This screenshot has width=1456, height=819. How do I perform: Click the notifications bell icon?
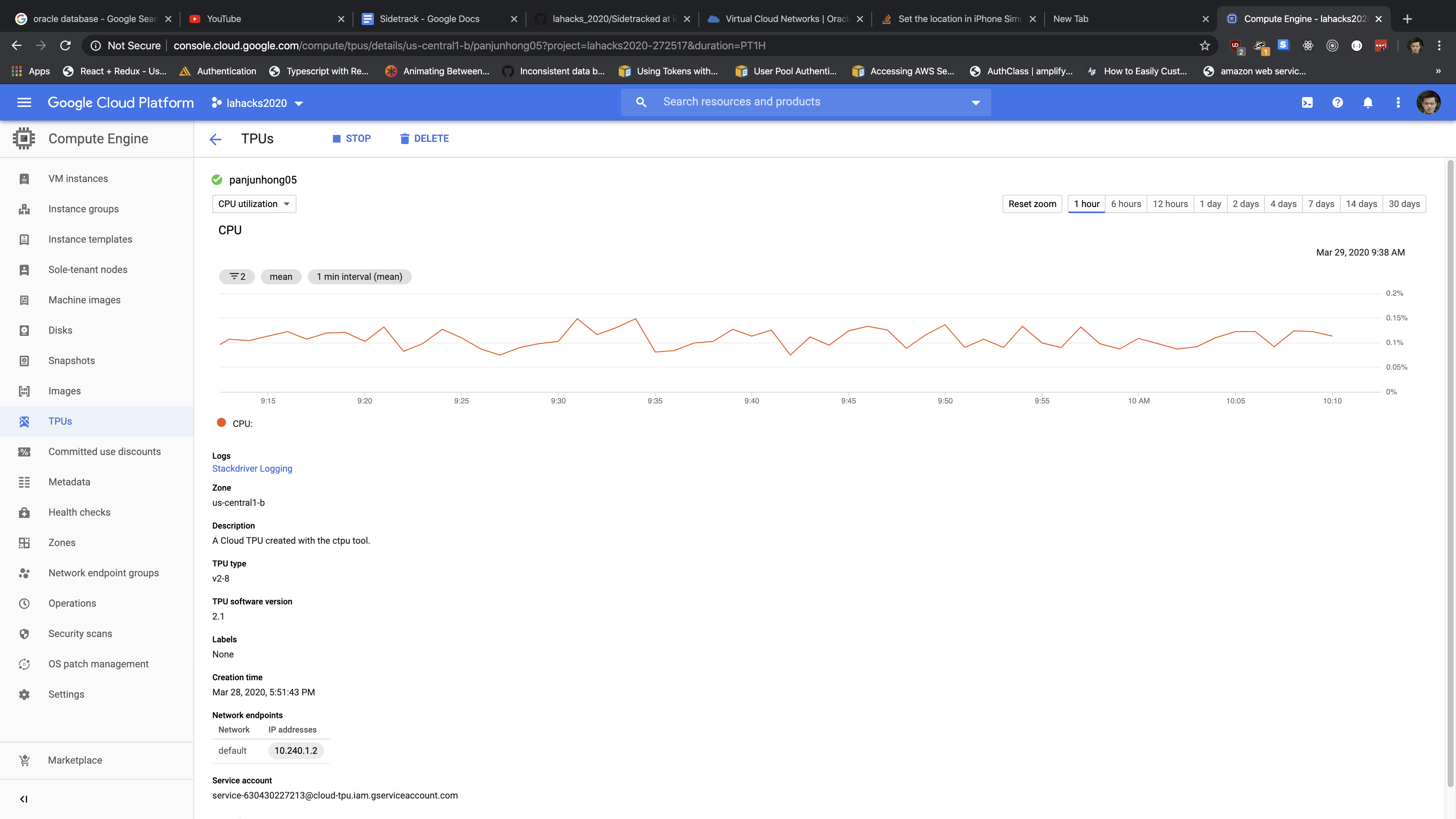point(1367,102)
